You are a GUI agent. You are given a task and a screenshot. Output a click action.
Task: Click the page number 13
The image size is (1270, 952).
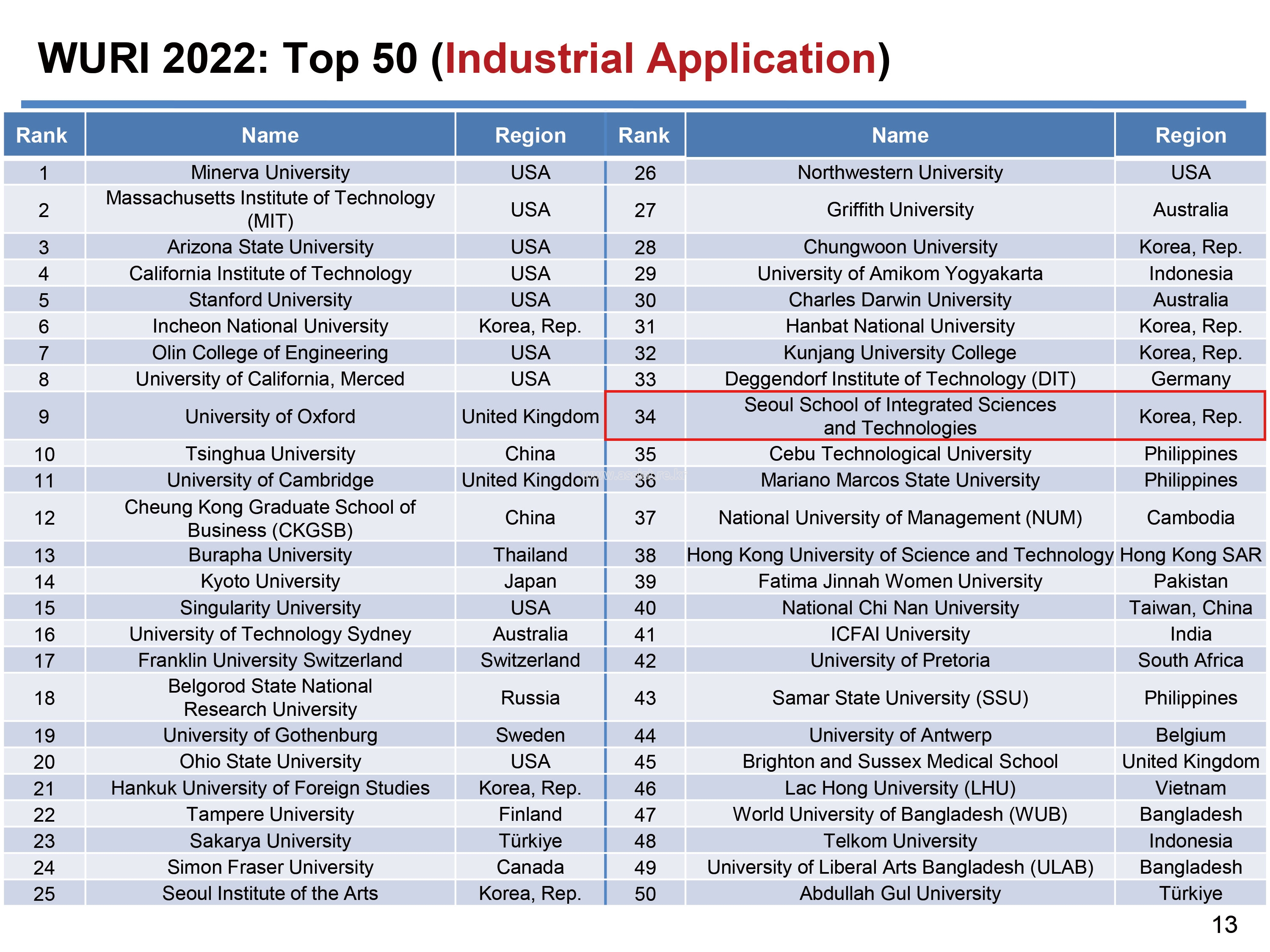(x=1224, y=925)
